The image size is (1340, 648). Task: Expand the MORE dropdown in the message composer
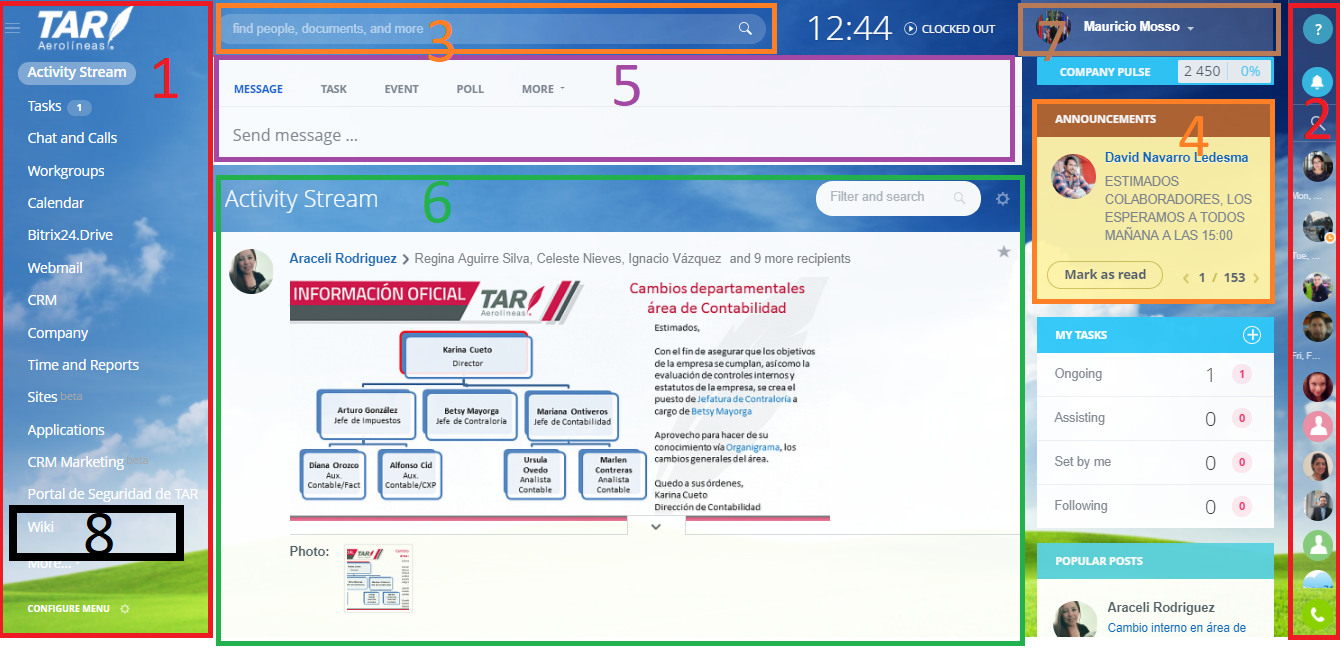point(543,89)
